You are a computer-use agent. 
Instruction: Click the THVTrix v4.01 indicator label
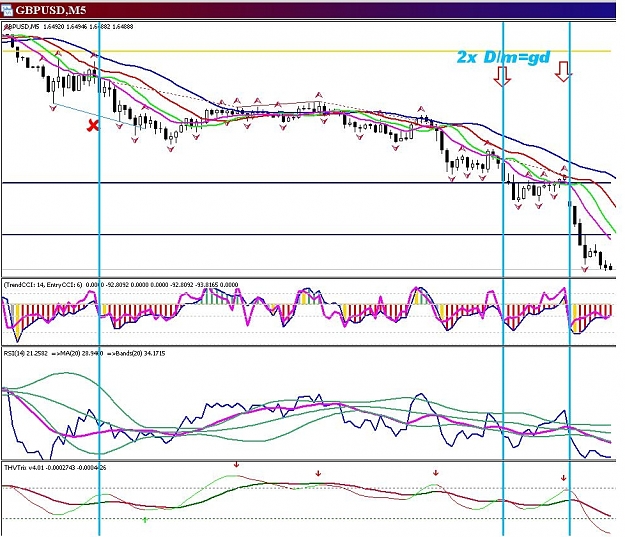(x=55, y=467)
